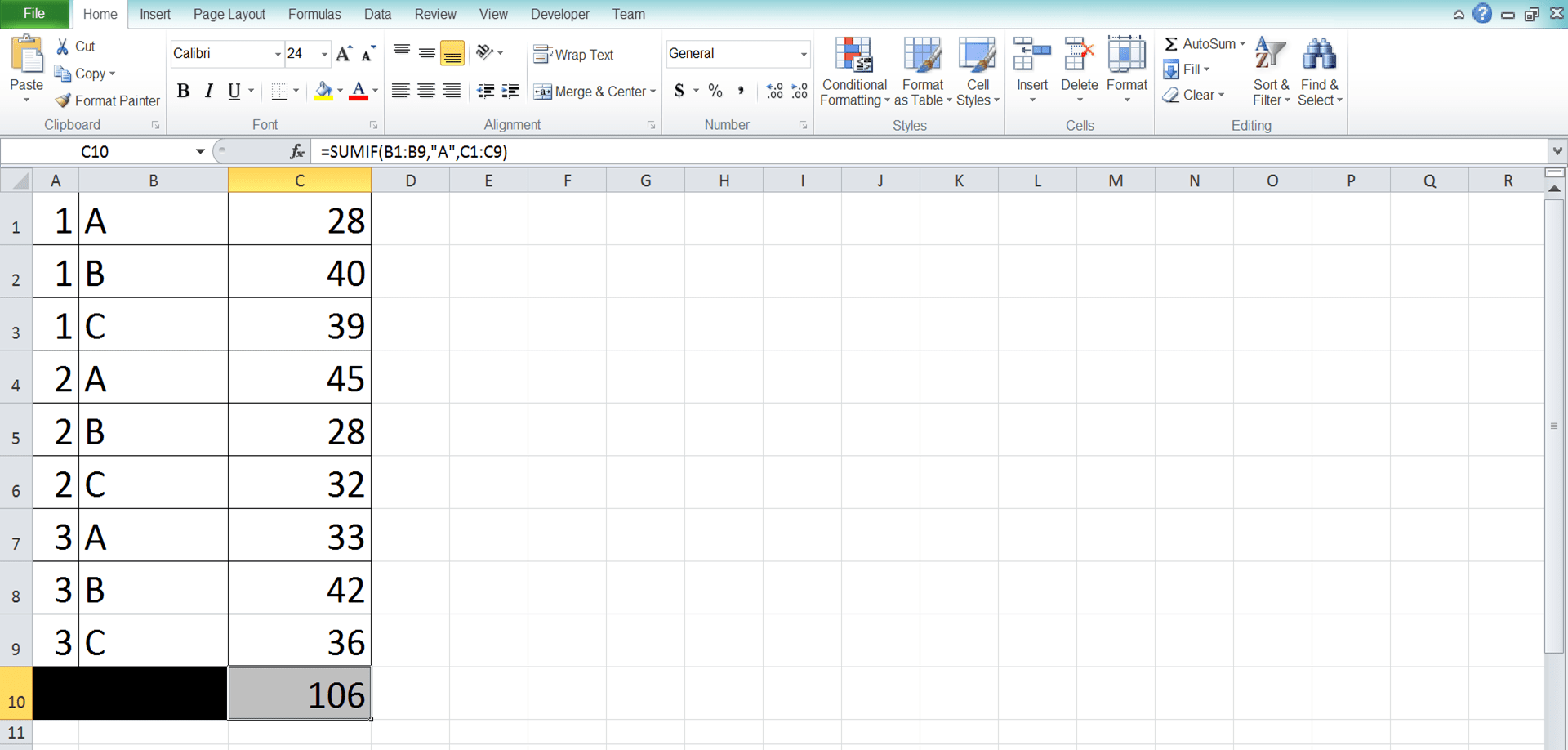Switch to the Insert tab

click(155, 15)
